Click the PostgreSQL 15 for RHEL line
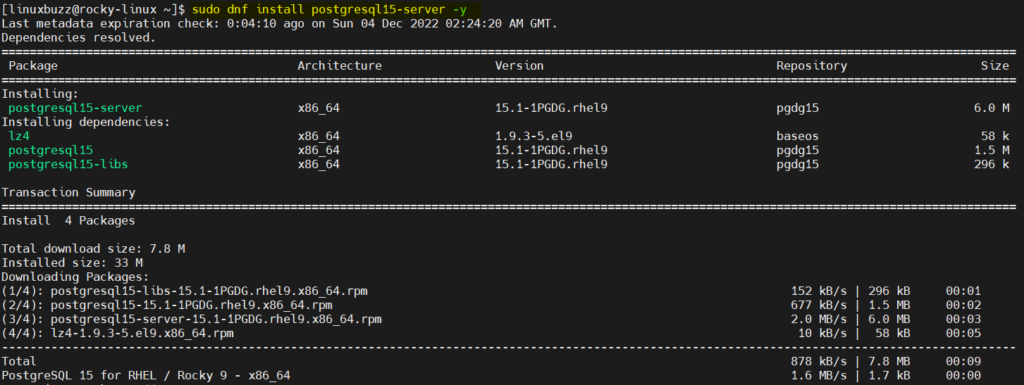This screenshot has width=1024, height=385. click(491, 376)
